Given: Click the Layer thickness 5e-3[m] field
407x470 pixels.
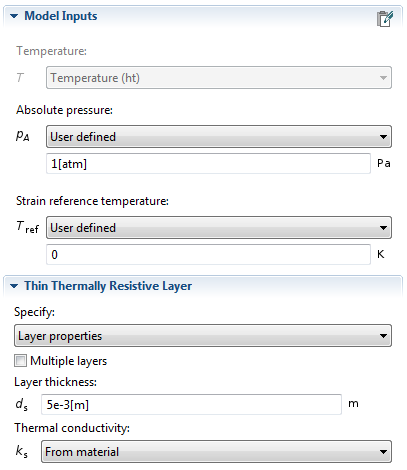Looking at the screenshot, I should pyautogui.click(x=191, y=405).
